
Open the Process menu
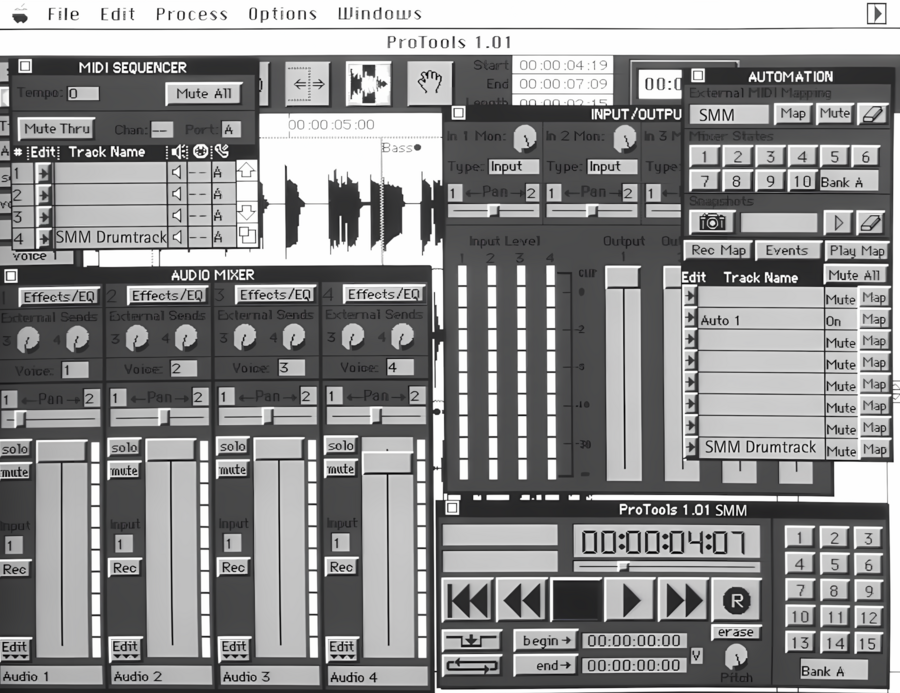pyautogui.click(x=191, y=14)
